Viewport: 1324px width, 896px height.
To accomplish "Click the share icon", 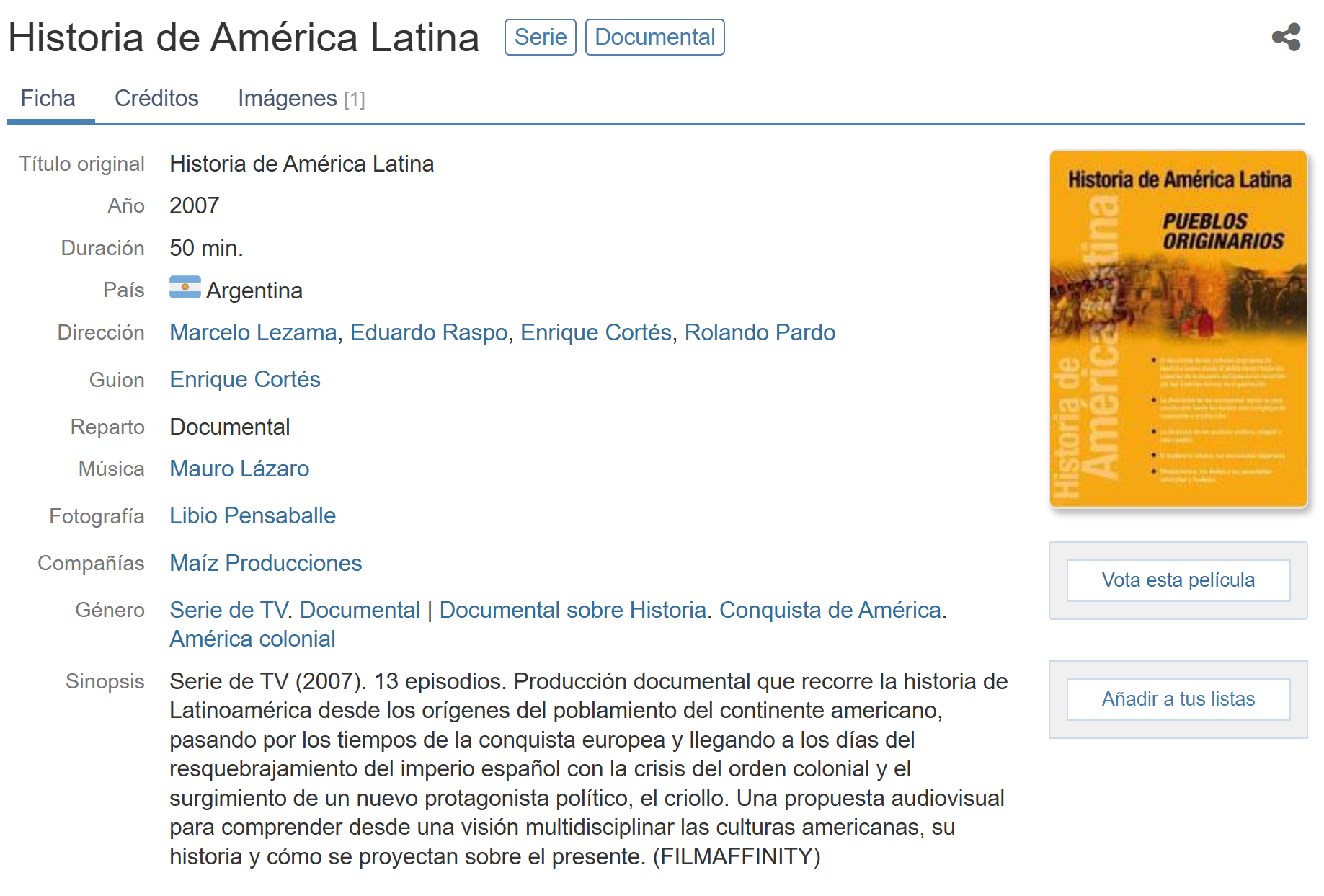I will [x=1286, y=37].
